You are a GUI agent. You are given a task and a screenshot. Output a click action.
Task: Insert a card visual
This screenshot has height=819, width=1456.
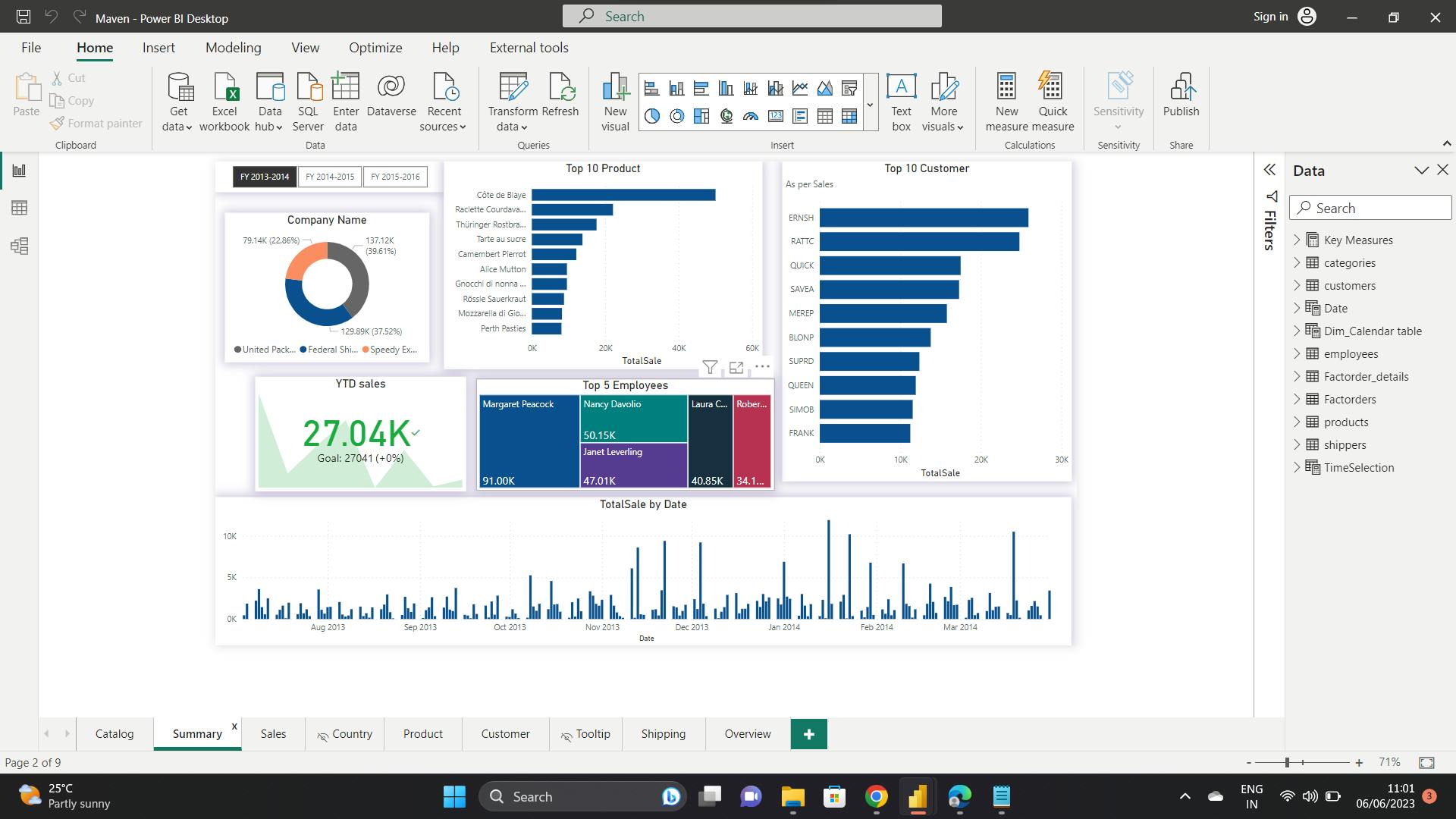coord(775,116)
